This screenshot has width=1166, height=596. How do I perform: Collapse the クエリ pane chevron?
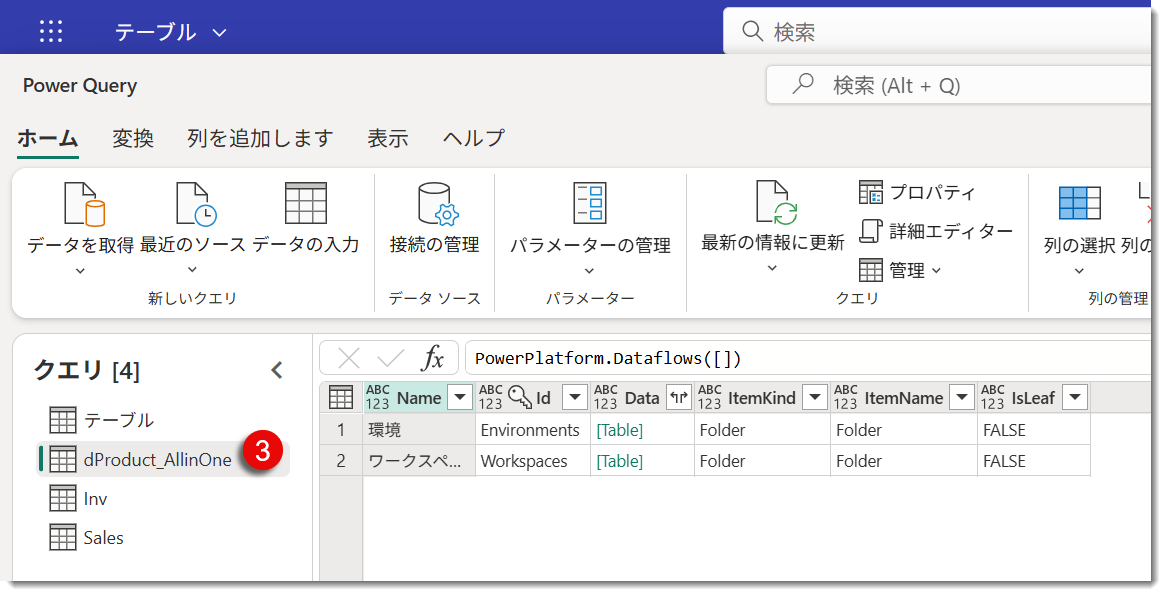tap(277, 370)
